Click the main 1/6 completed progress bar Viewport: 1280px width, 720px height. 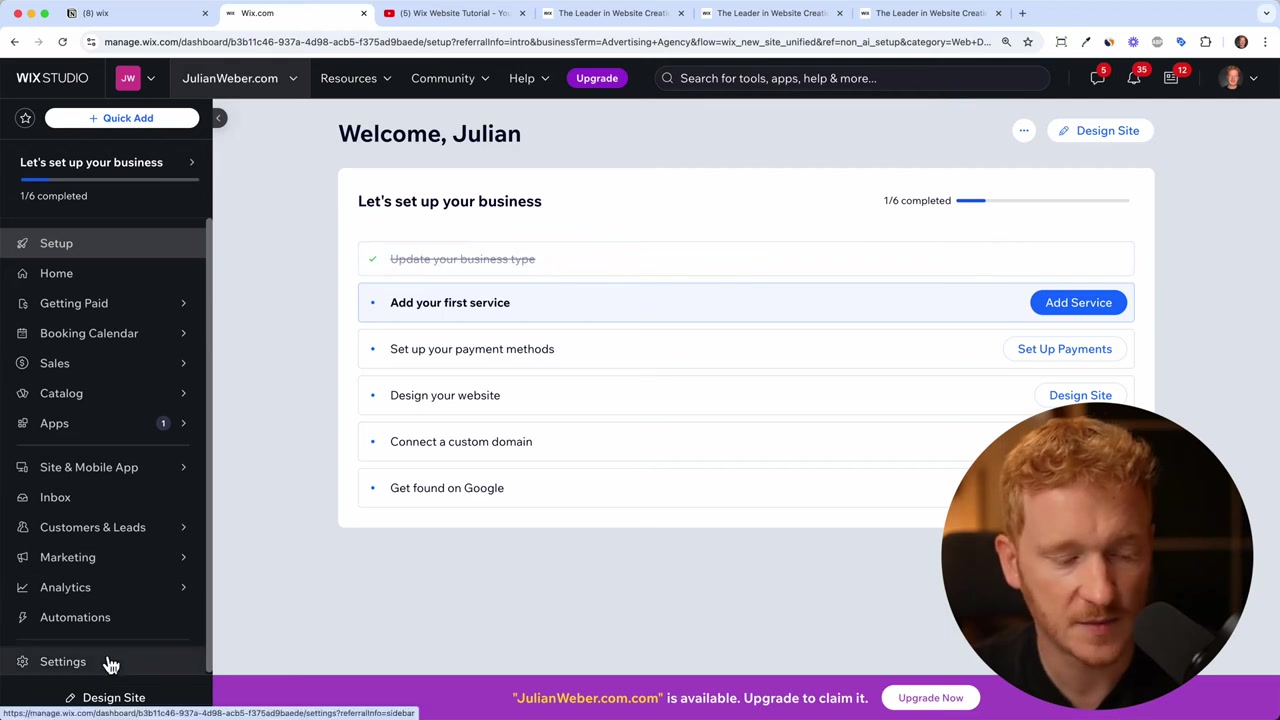(x=1042, y=201)
